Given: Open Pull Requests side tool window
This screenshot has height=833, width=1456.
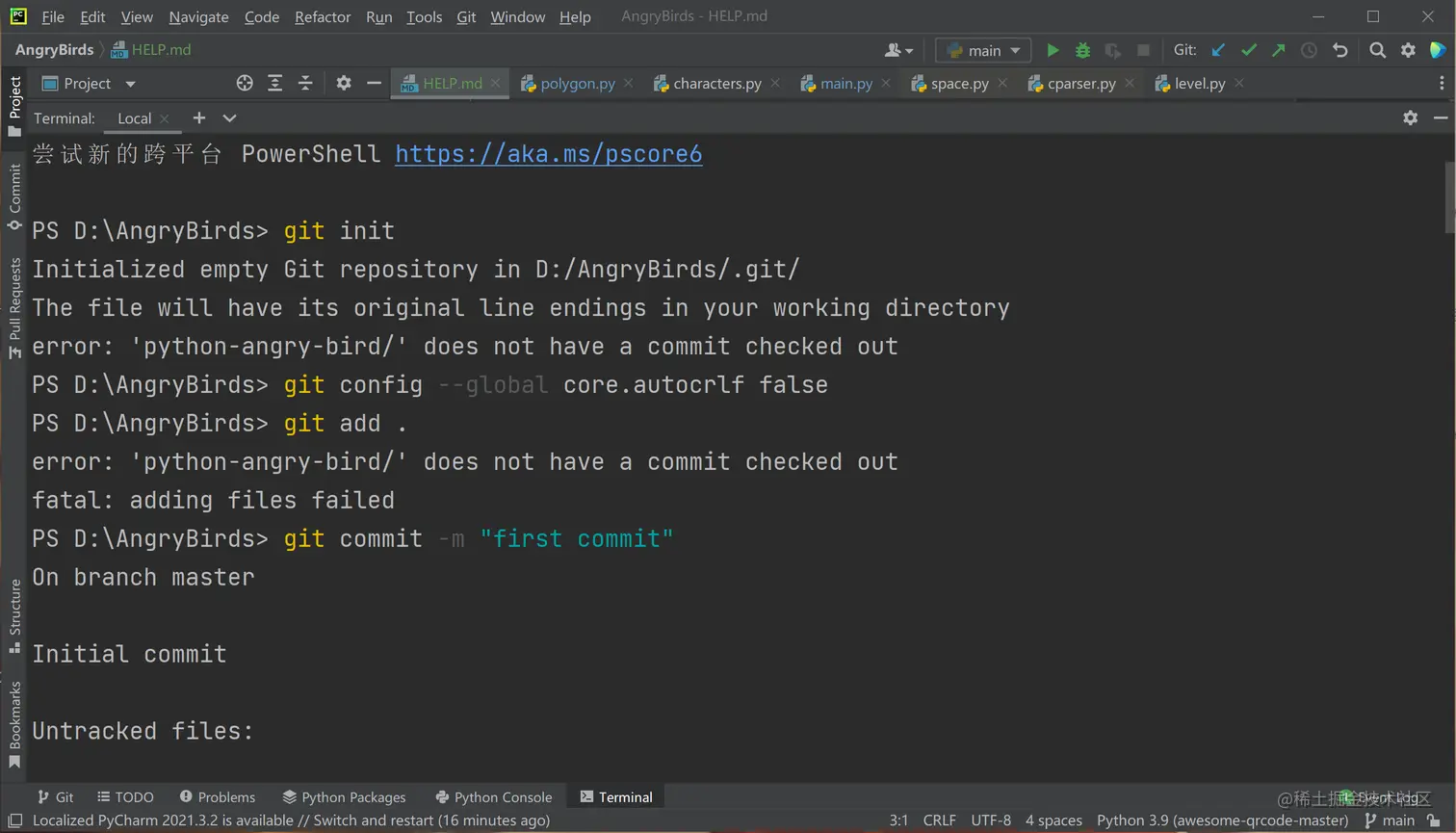Looking at the screenshot, I should pos(14,308).
